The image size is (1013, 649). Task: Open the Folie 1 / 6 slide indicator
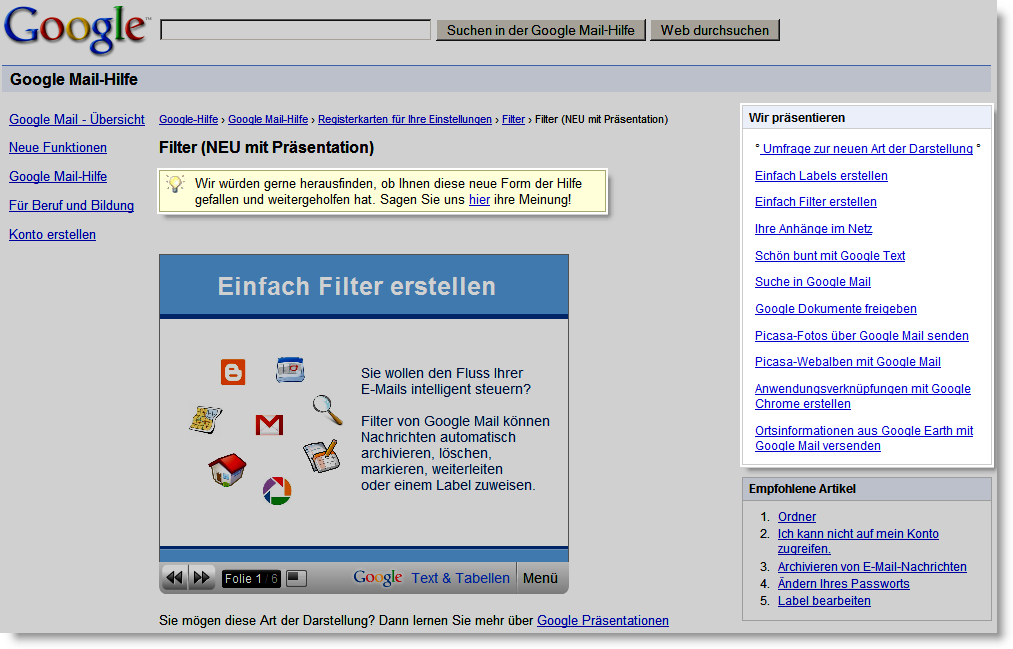251,579
